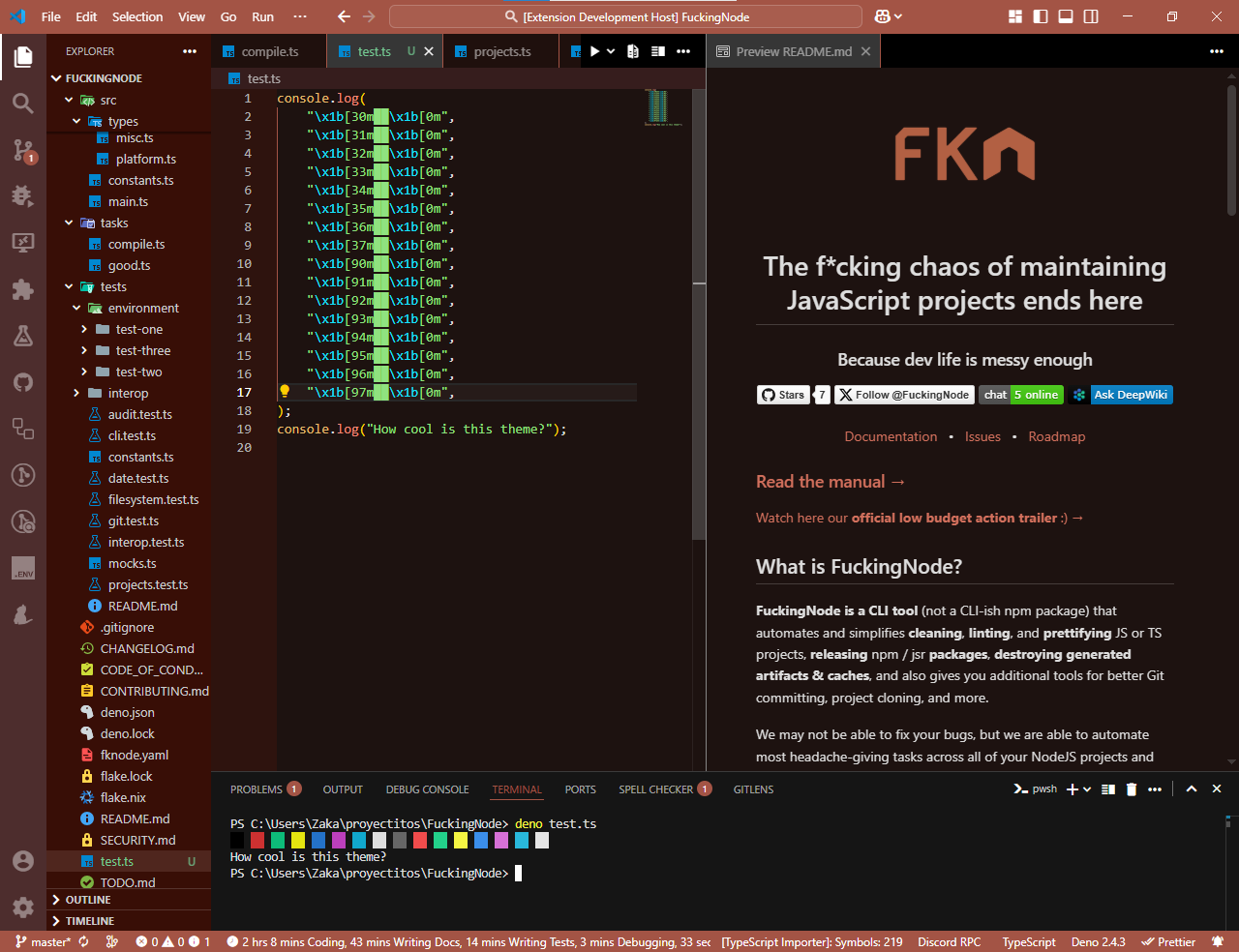The width and height of the screenshot is (1239, 952).
Task: Run test.ts with the play button
Action: tap(594, 51)
